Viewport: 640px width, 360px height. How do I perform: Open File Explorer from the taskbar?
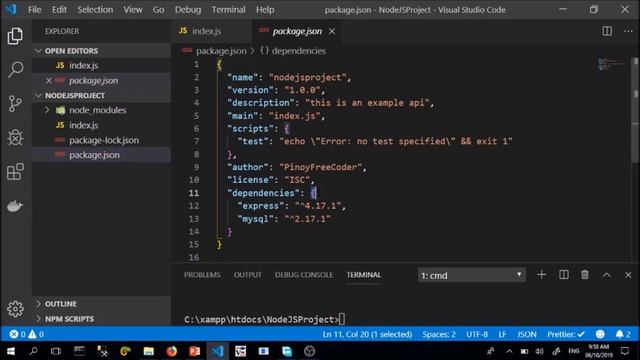[149, 351]
